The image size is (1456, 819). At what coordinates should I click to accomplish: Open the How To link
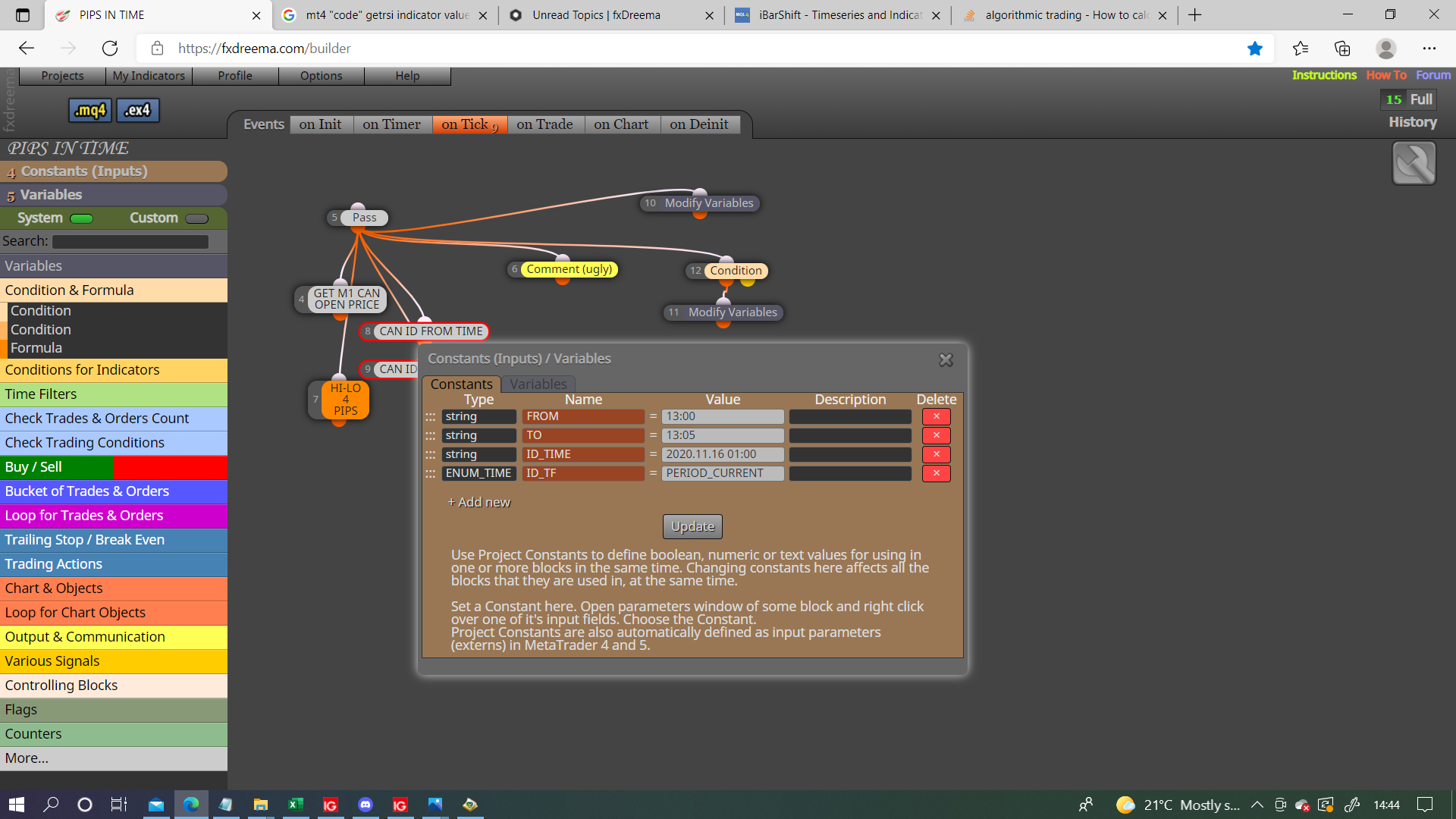(x=1386, y=75)
